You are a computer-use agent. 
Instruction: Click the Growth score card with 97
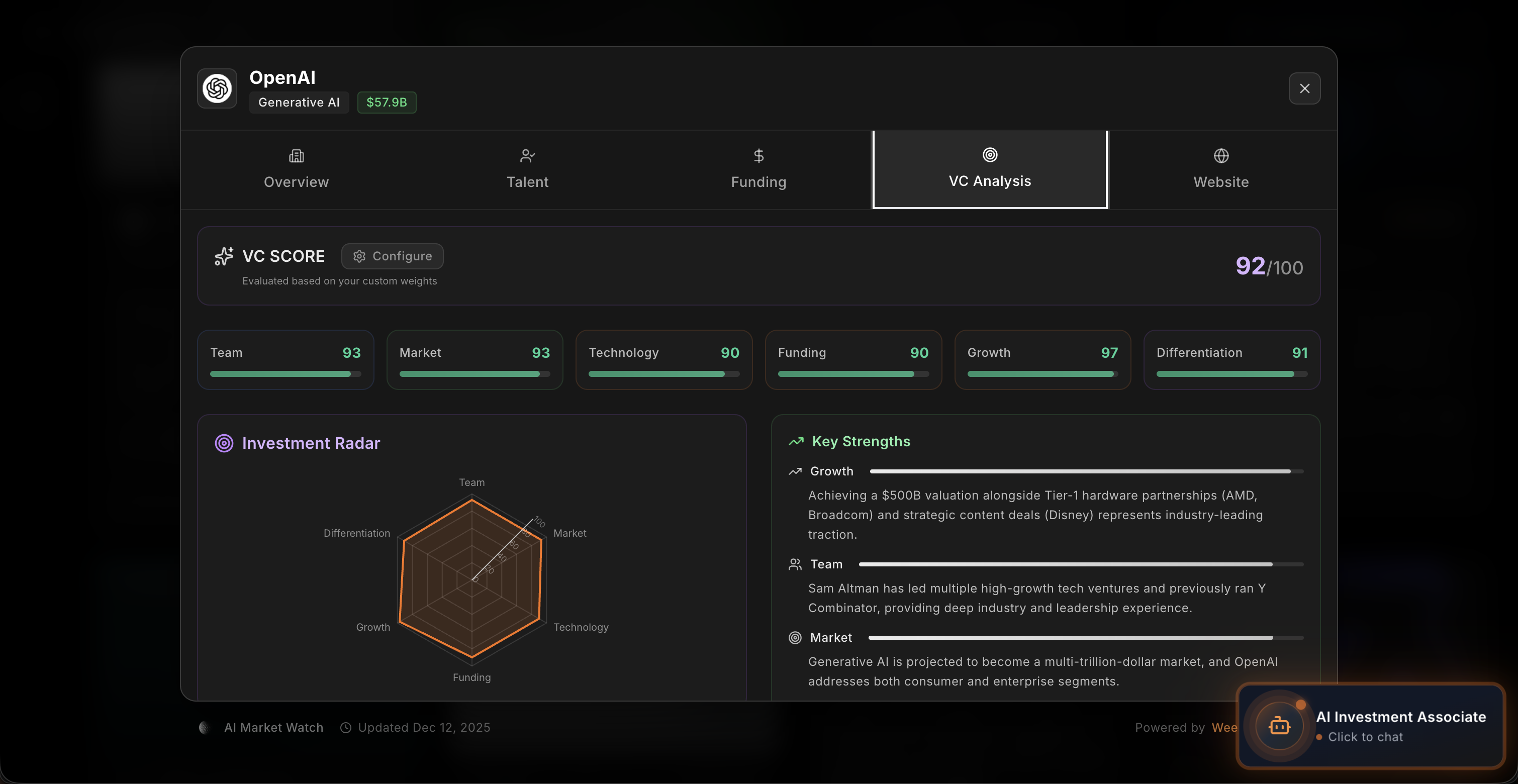[1042, 360]
